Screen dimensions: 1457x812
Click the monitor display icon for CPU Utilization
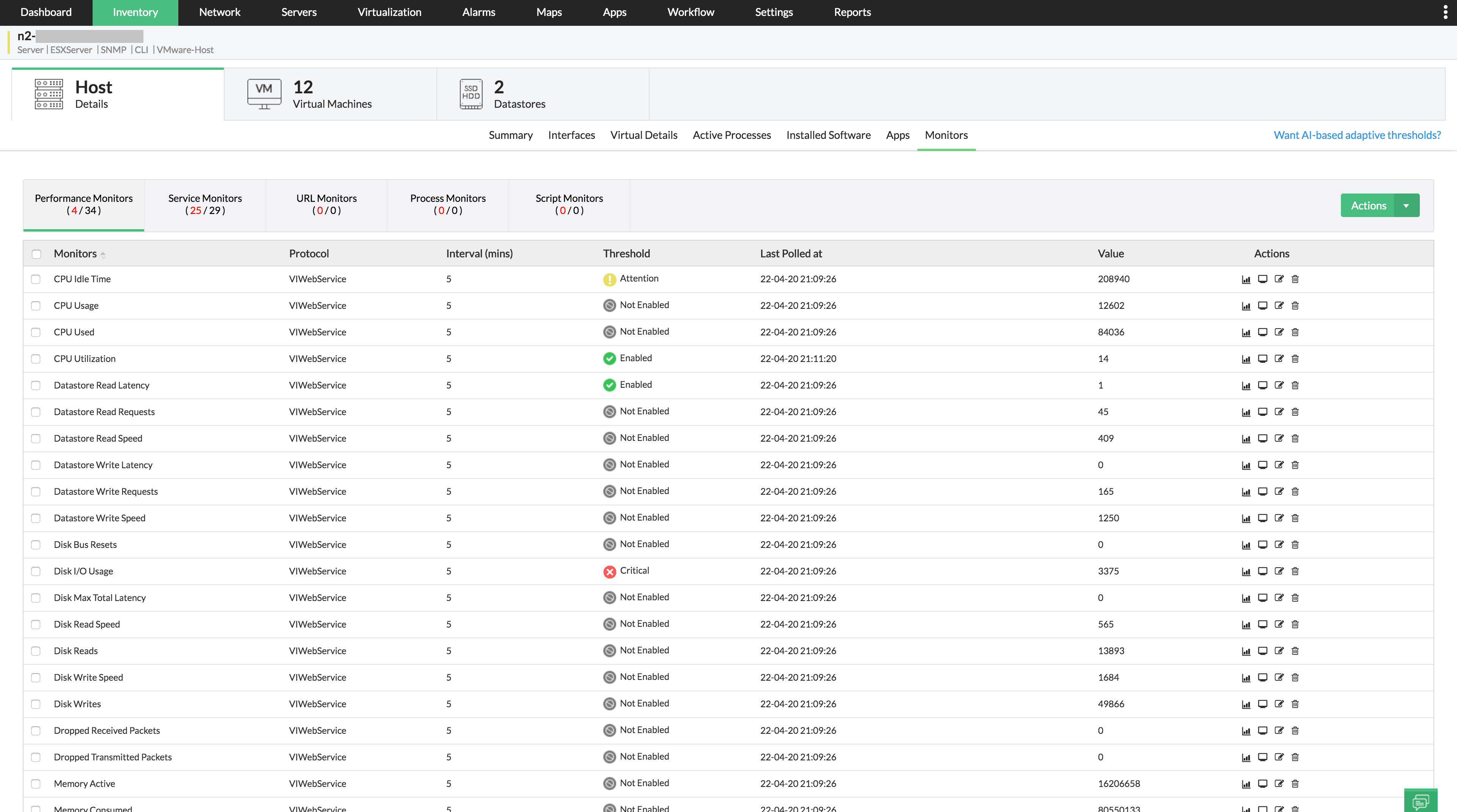[1262, 359]
